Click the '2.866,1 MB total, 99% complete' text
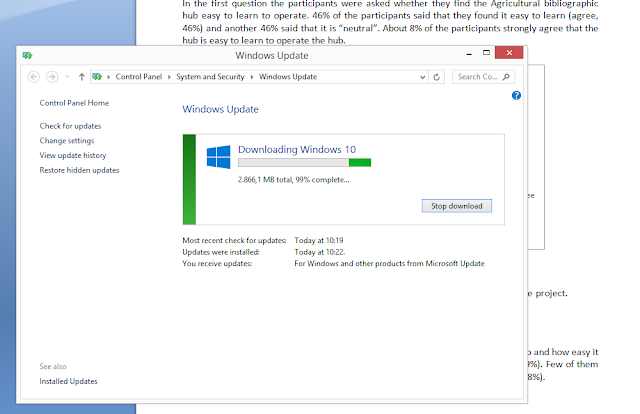 (293, 180)
